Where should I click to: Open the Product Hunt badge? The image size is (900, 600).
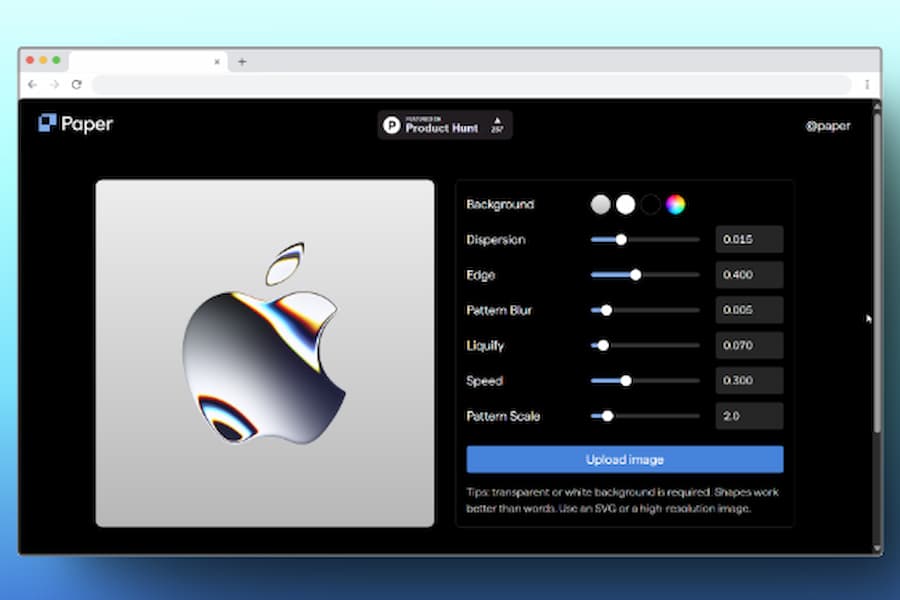point(445,125)
